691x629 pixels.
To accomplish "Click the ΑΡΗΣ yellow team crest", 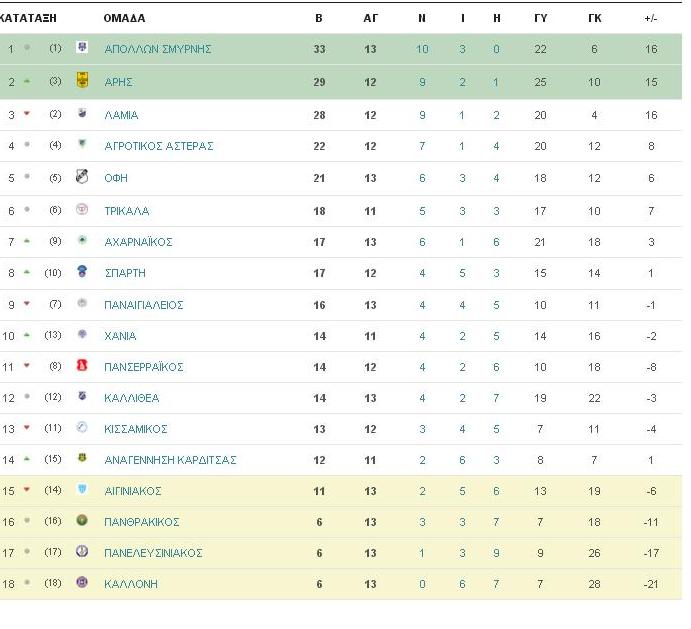I will [x=82, y=80].
